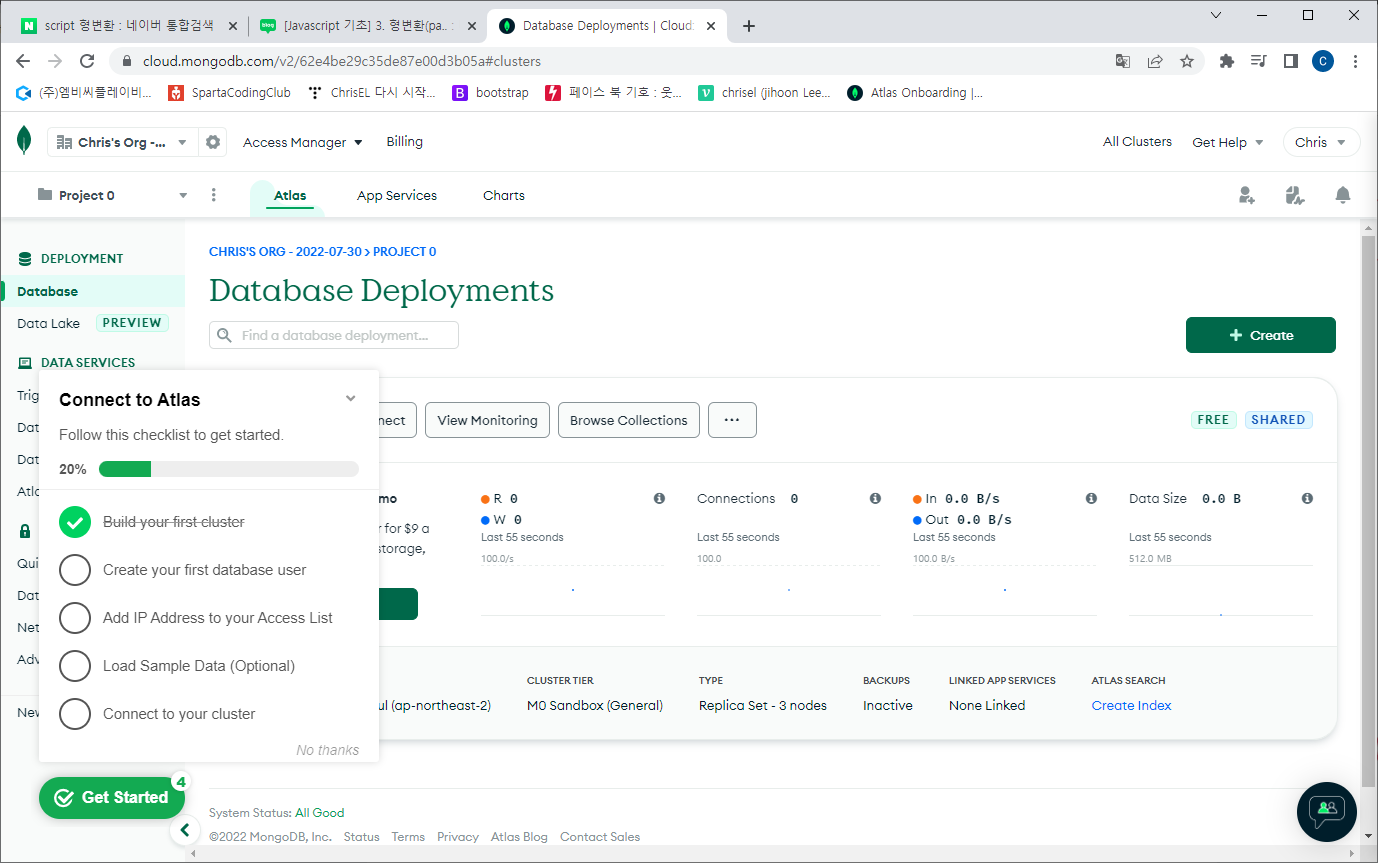Click the share page icon in address bar
1378x863 pixels.
click(1155, 61)
